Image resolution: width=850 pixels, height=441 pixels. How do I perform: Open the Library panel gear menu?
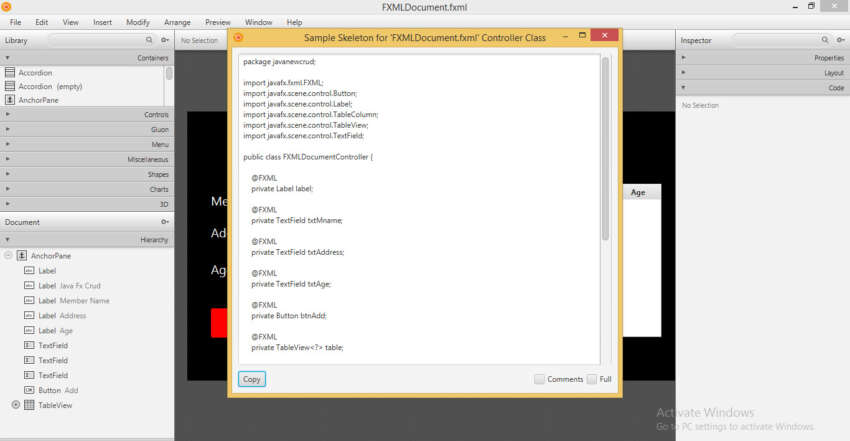165,41
